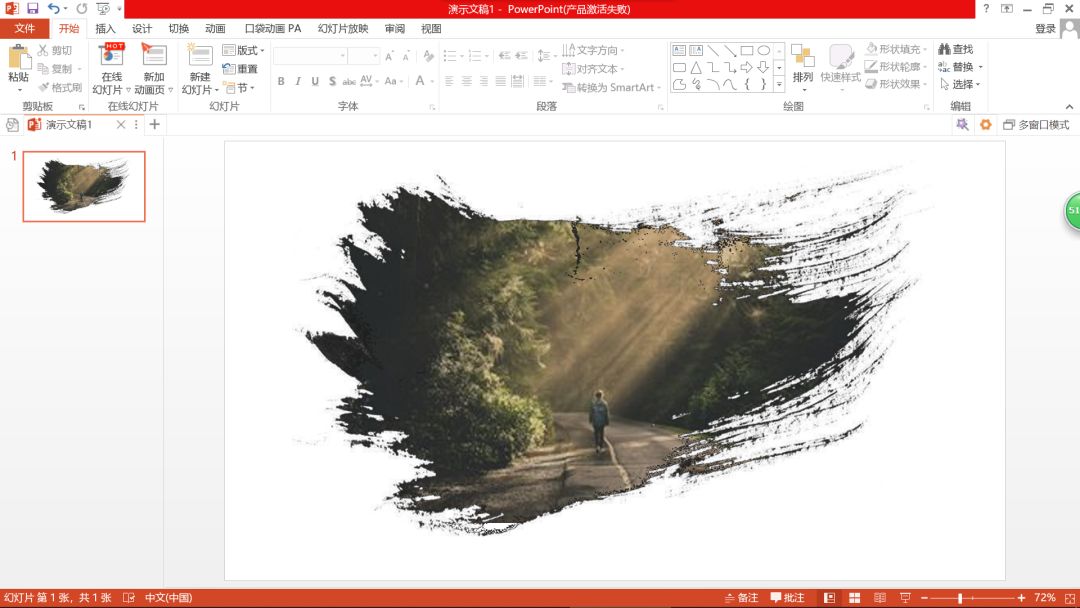Open the 插入 ribbon tab
This screenshot has width=1080, height=608.
point(105,29)
